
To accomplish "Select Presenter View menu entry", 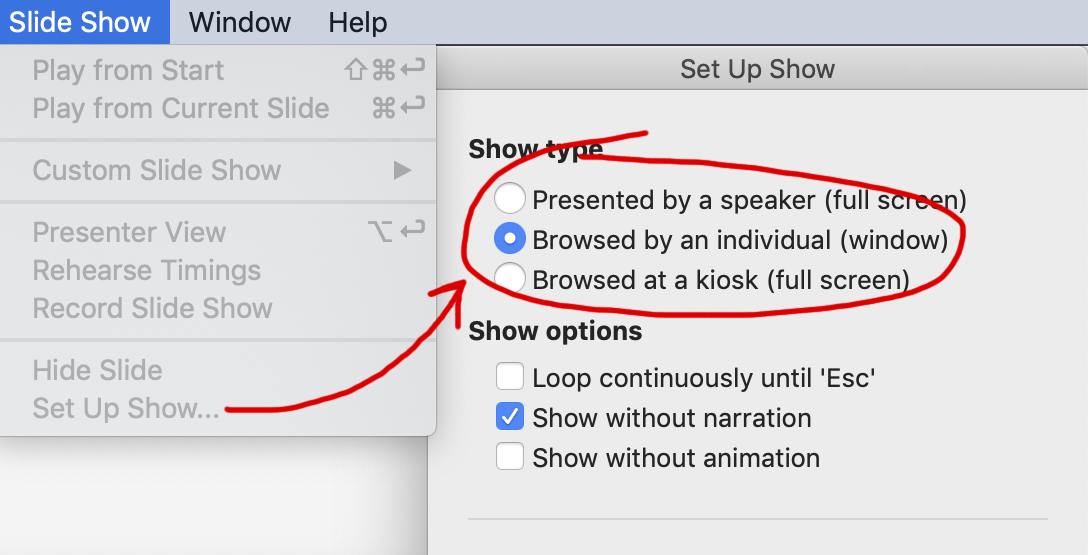I will [129, 232].
